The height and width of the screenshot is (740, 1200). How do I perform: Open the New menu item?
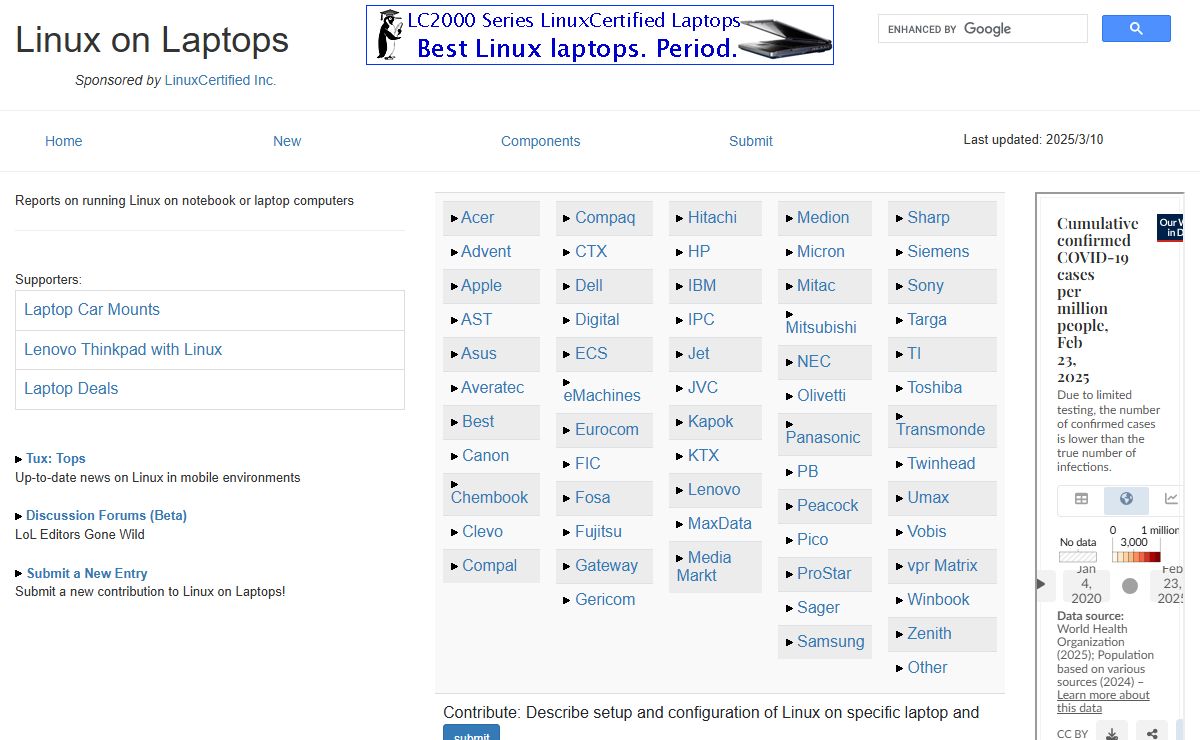(x=287, y=141)
